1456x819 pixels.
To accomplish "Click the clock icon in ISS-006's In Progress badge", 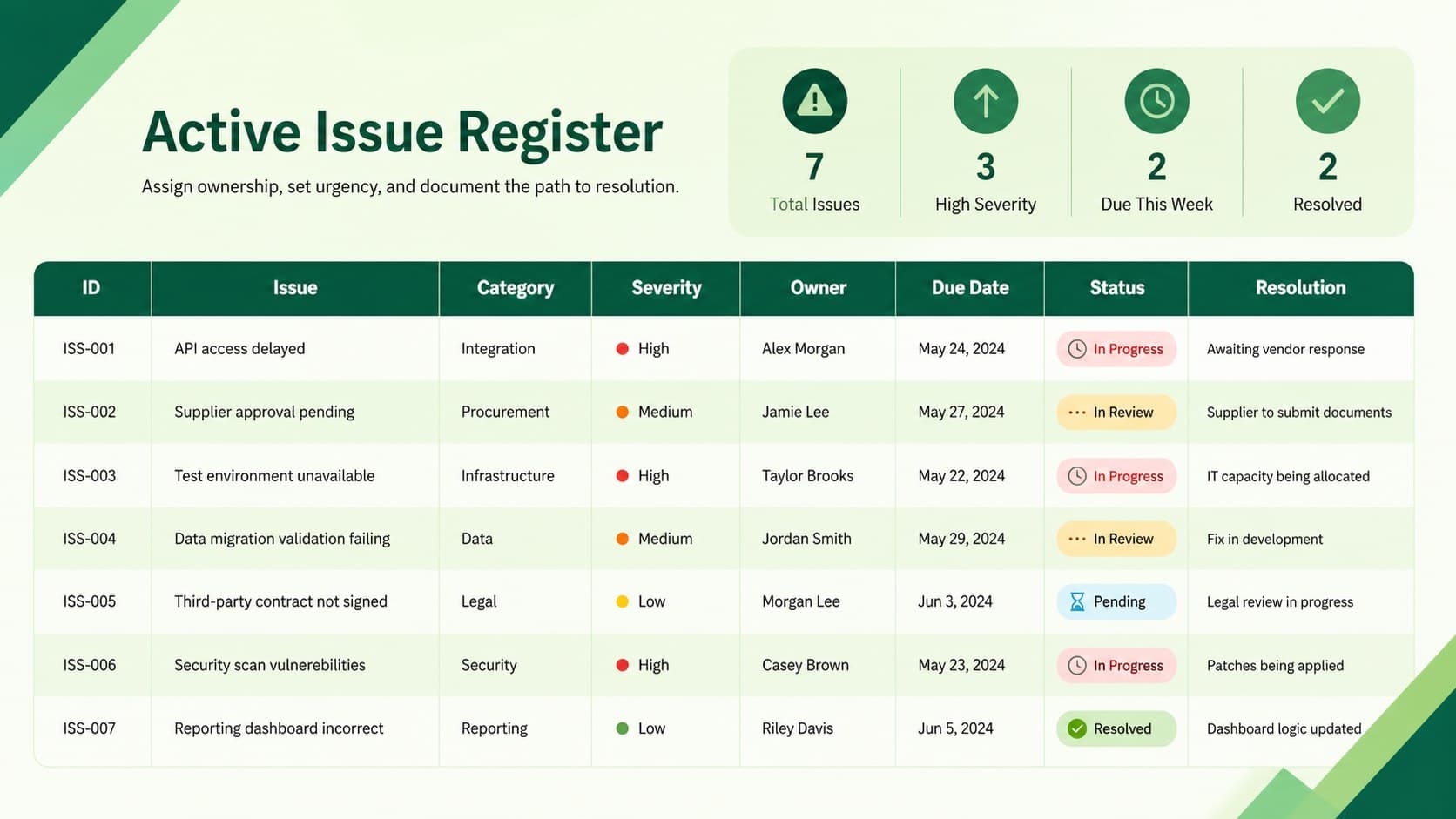I will (x=1077, y=665).
